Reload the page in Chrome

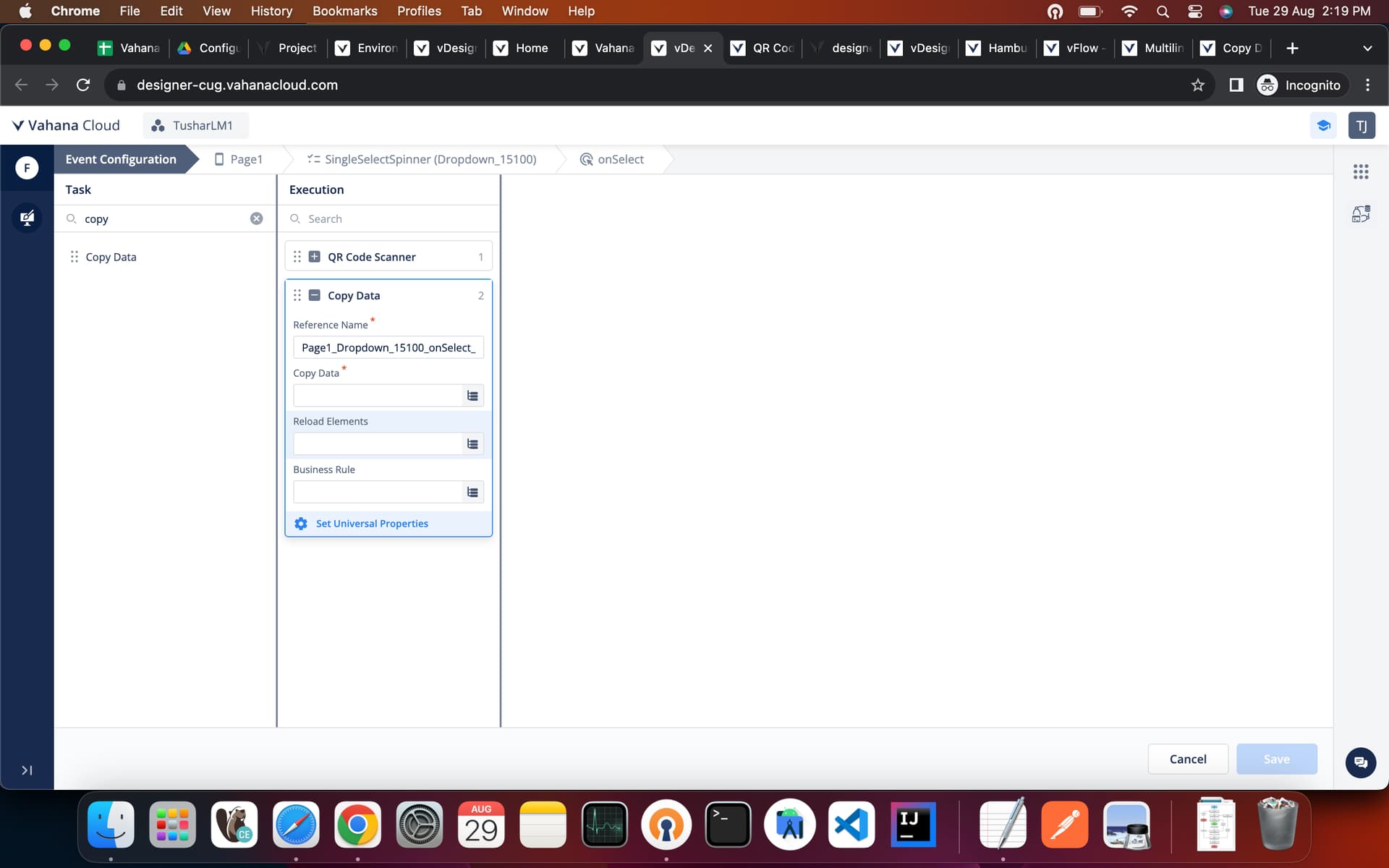(x=83, y=85)
